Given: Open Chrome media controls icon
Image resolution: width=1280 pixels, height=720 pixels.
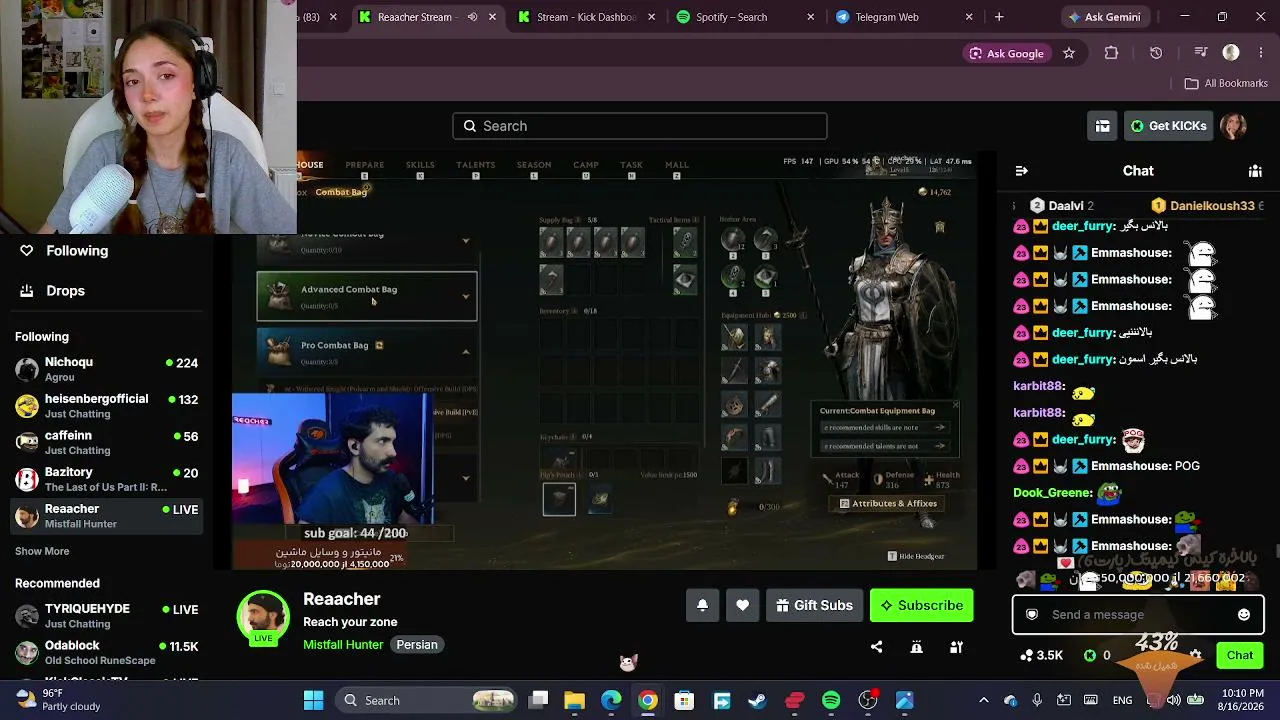Looking at the screenshot, I should coord(1200,53).
